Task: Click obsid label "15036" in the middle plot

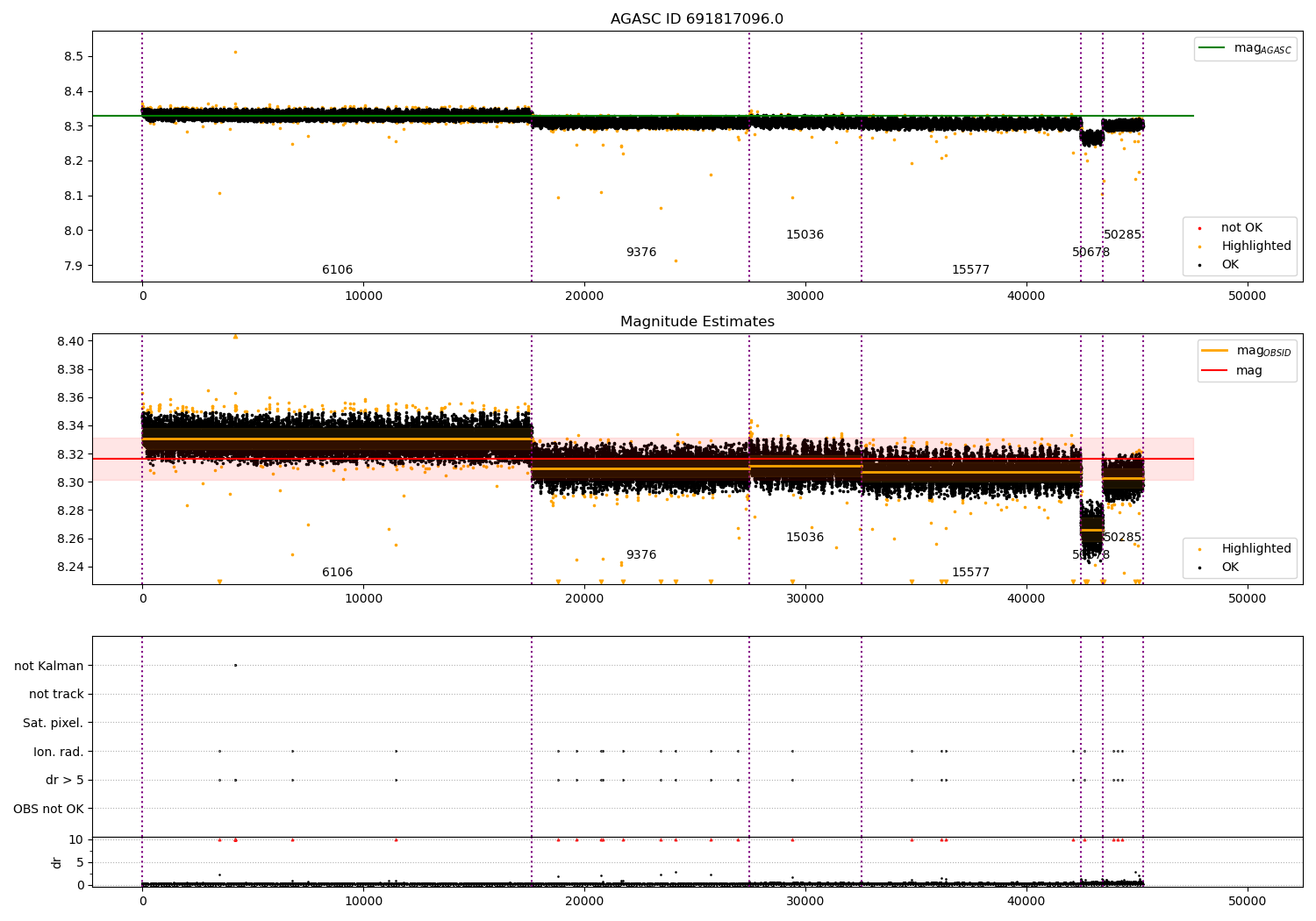Action: point(805,538)
